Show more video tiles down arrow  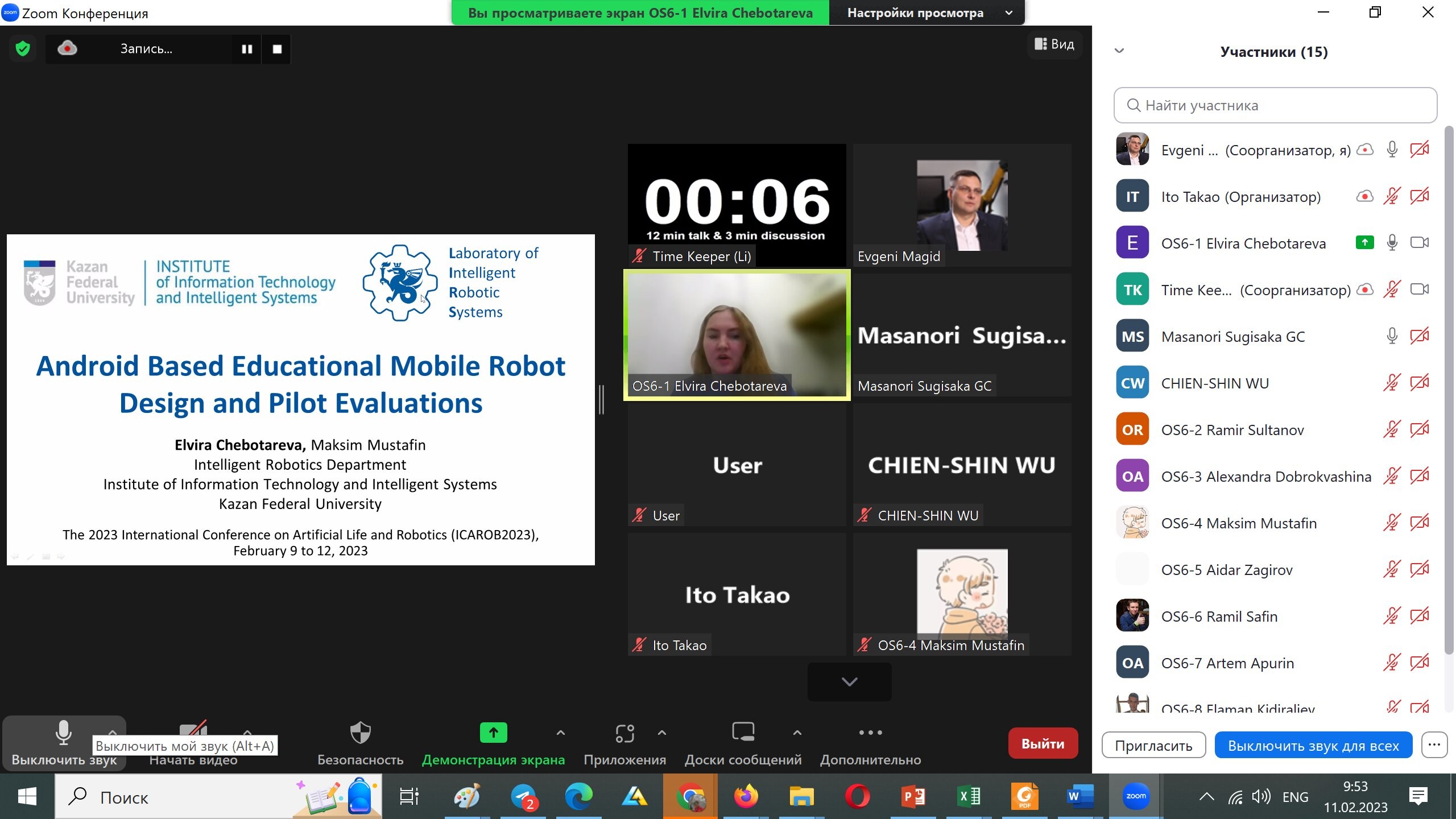(849, 682)
